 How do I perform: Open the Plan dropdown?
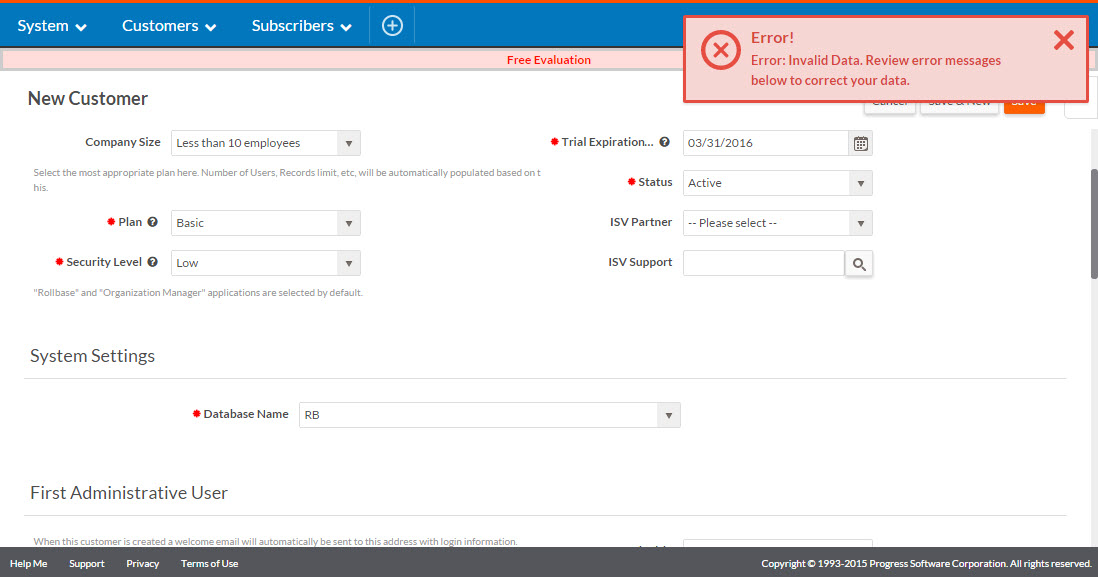click(x=265, y=223)
